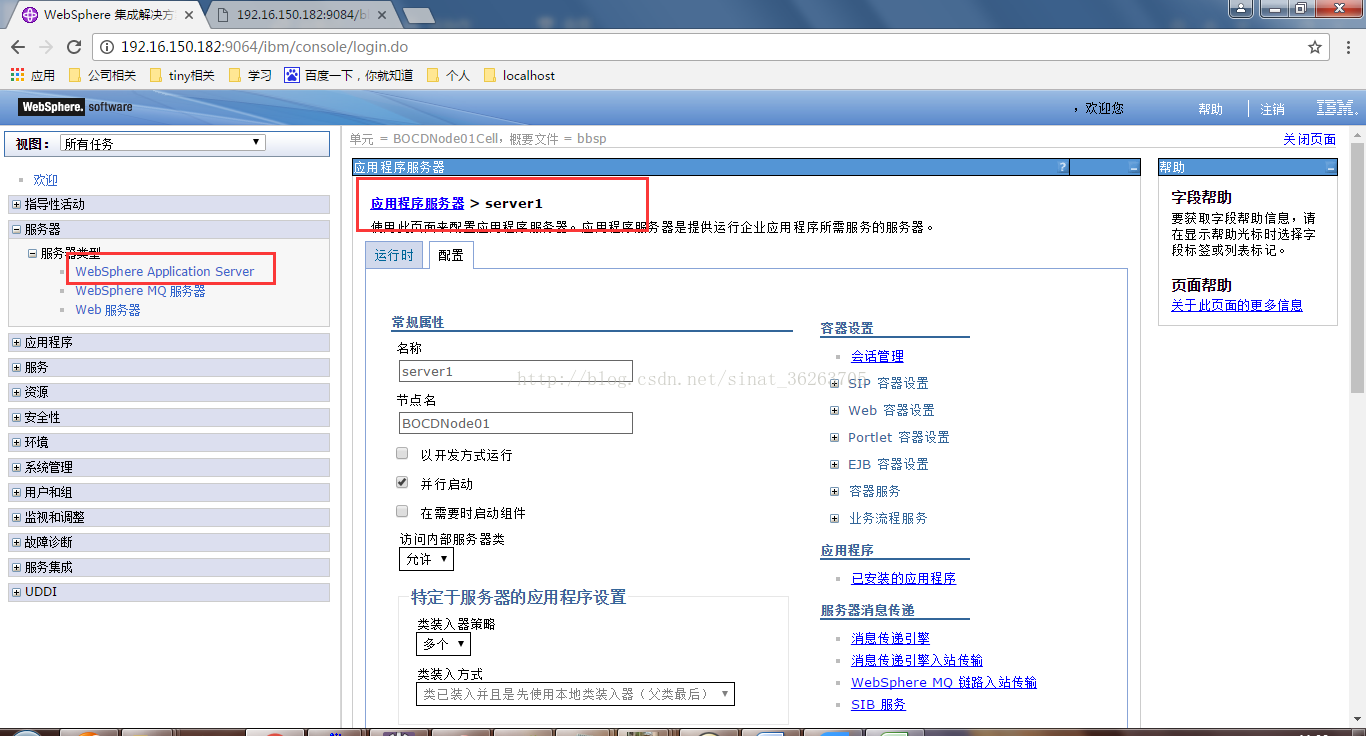Click the browser back arrow
Screen dimensions: 1366x736
18,47
